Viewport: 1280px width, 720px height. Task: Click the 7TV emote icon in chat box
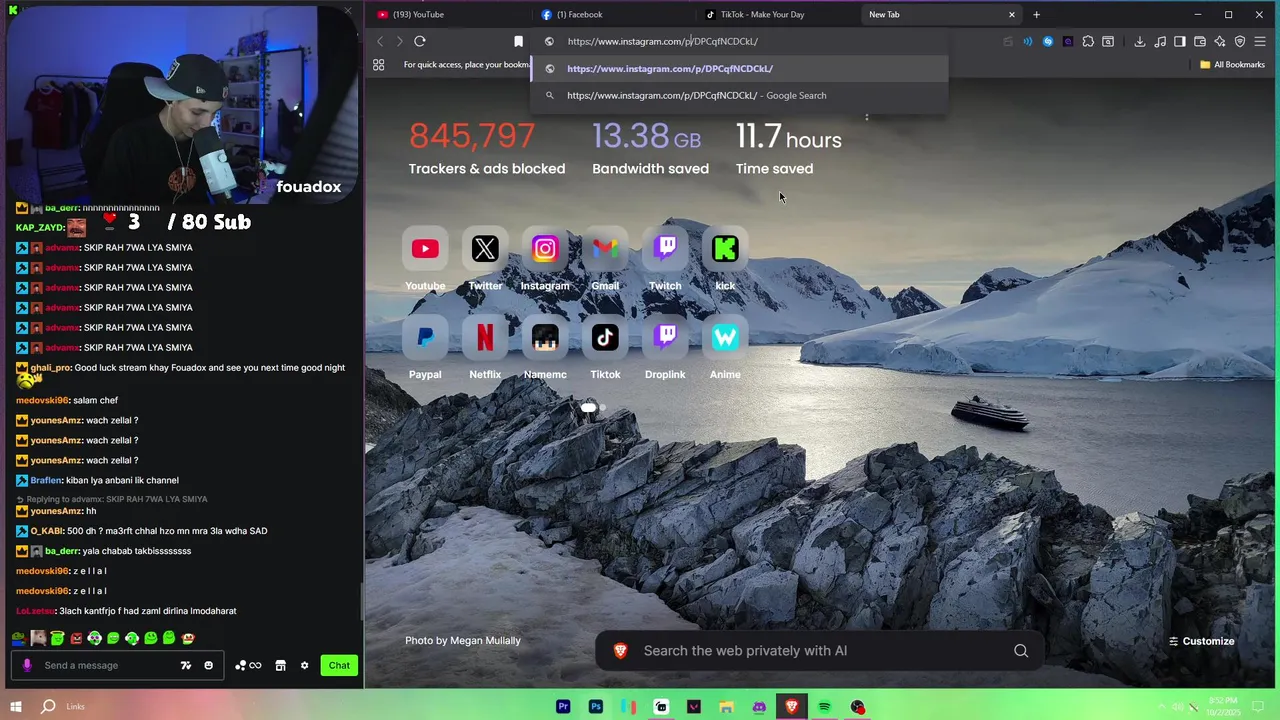click(186, 666)
